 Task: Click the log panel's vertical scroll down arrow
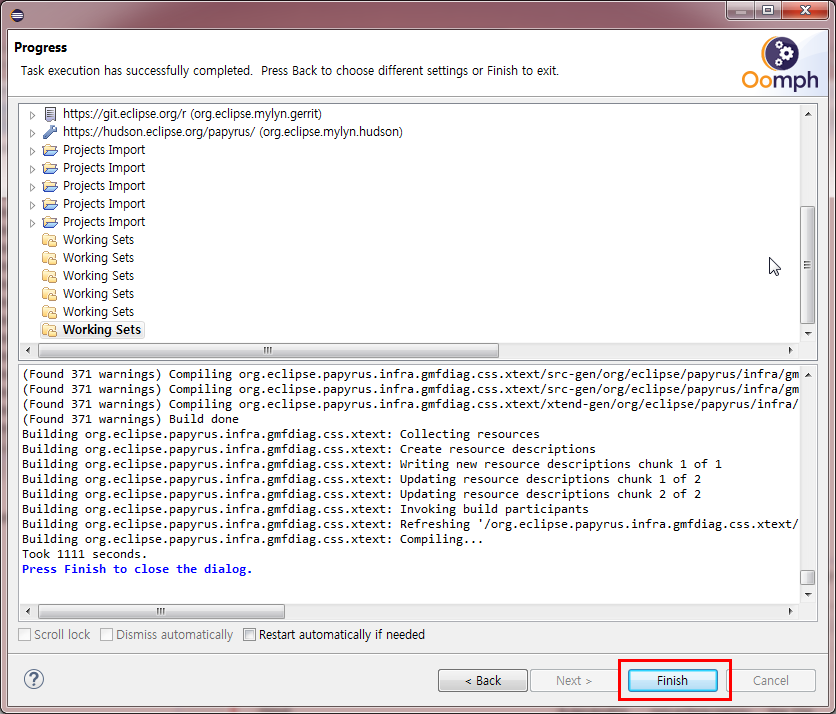808,595
